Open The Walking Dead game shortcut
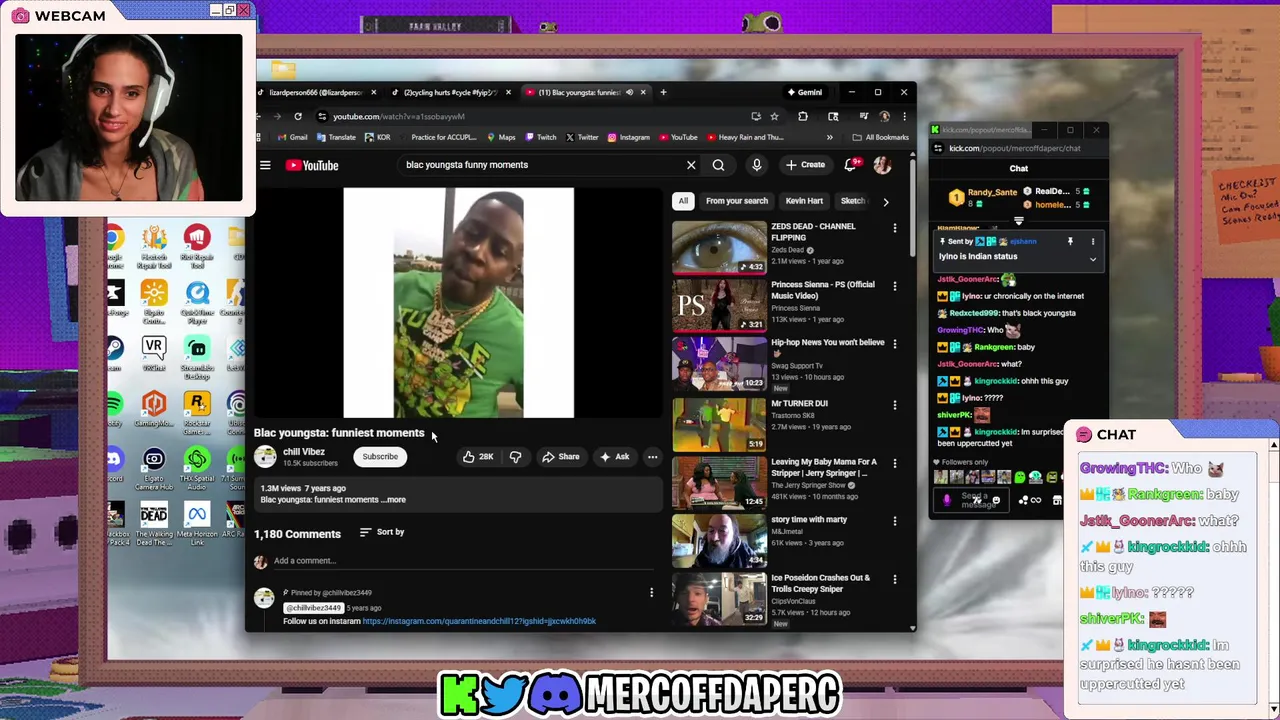The width and height of the screenshot is (1280, 720). tap(154, 523)
